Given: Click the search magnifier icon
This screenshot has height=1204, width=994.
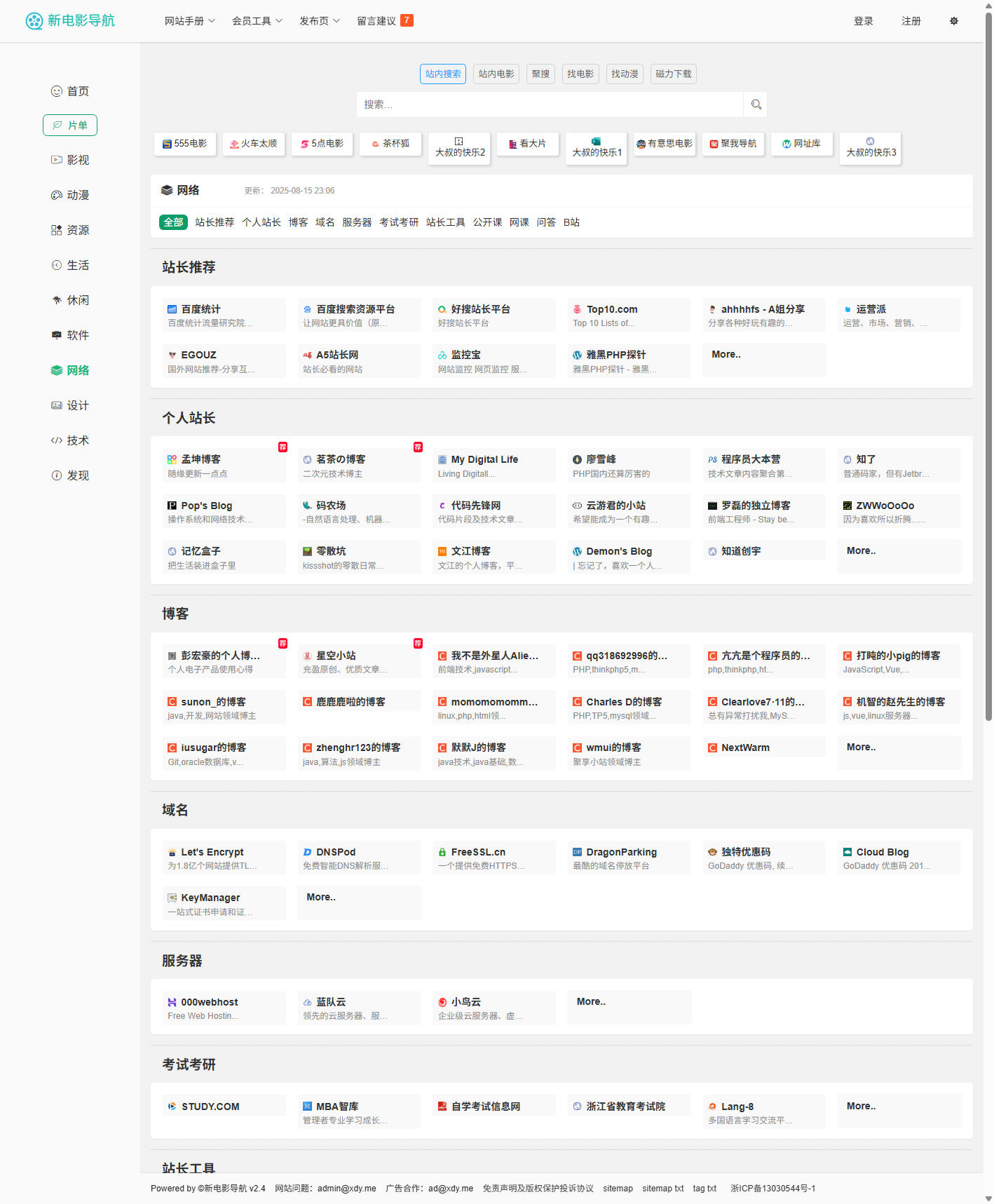Looking at the screenshot, I should tap(756, 104).
